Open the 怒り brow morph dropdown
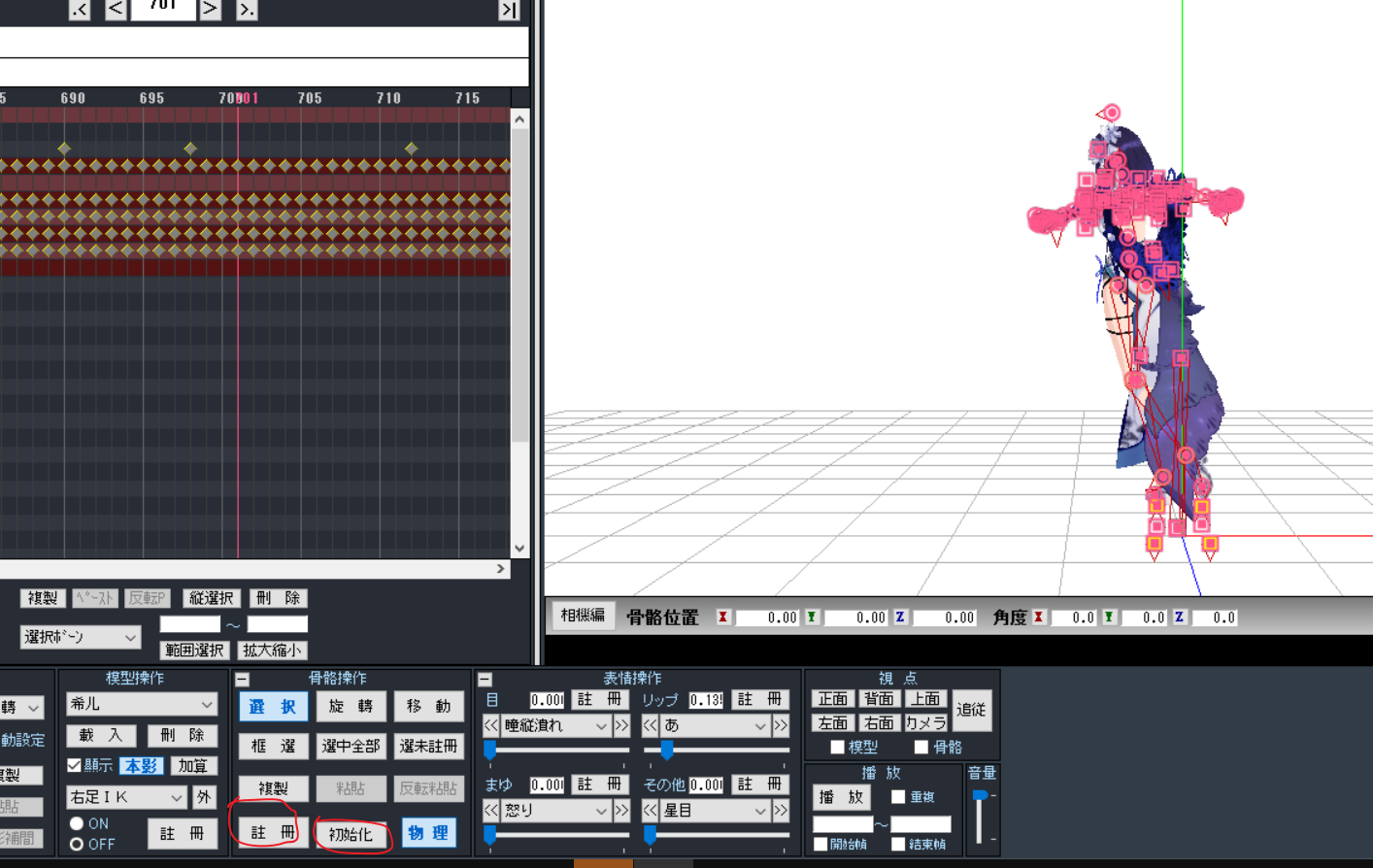 pyautogui.click(x=556, y=810)
